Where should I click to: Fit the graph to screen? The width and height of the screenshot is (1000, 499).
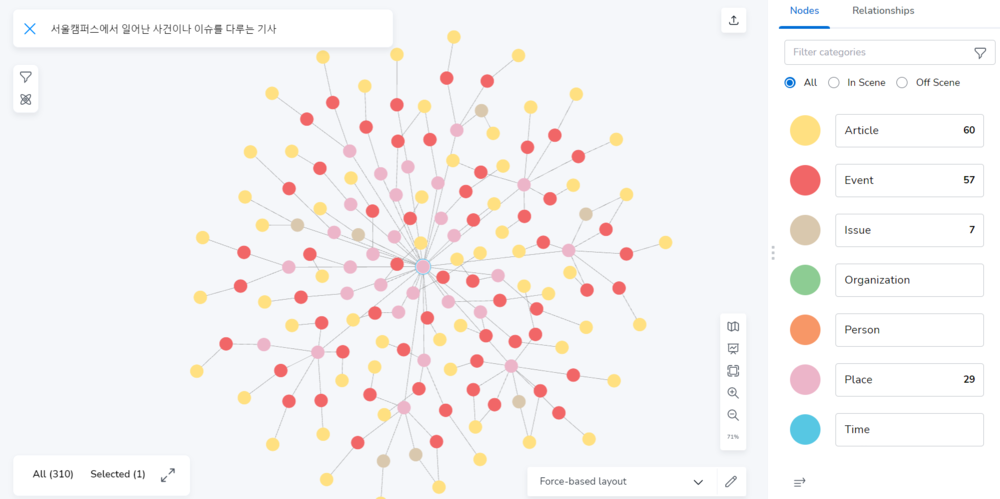coord(733,371)
